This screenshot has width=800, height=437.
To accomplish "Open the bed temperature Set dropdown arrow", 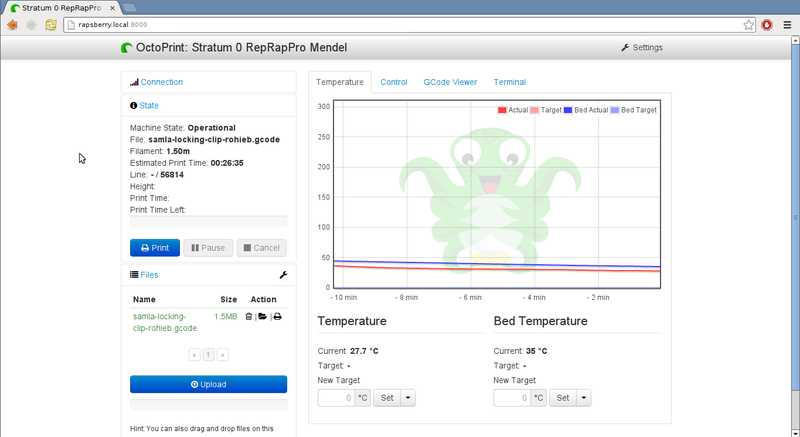I will pos(585,397).
